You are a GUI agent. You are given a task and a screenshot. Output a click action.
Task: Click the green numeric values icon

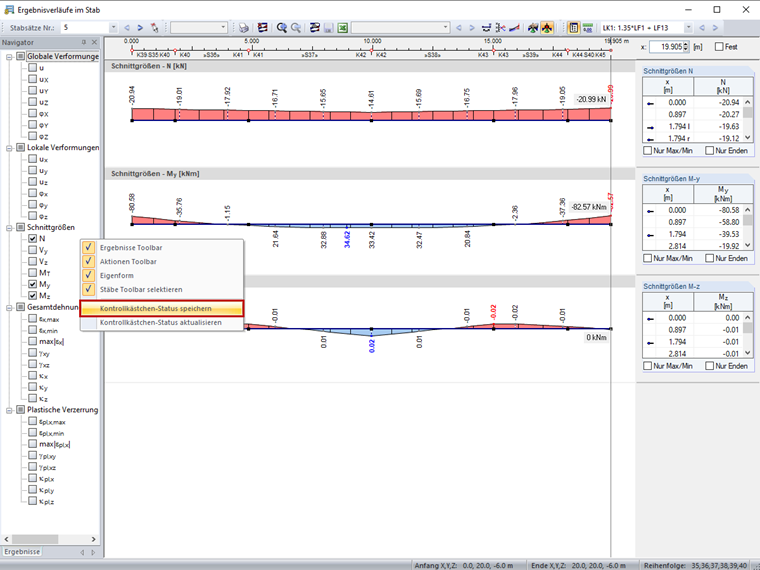click(x=588, y=28)
